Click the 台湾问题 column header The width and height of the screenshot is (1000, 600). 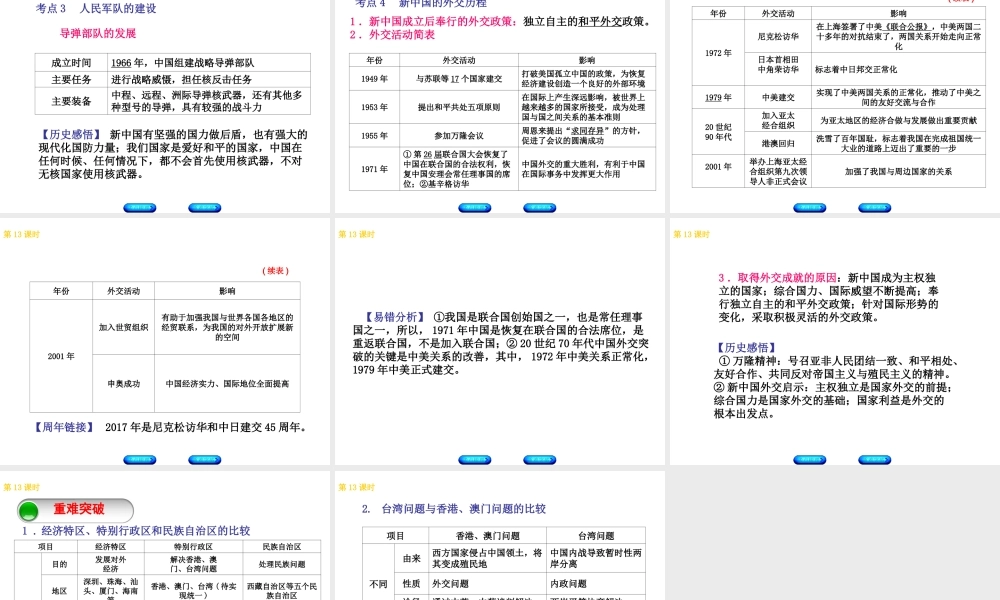pyautogui.click(x=596, y=536)
